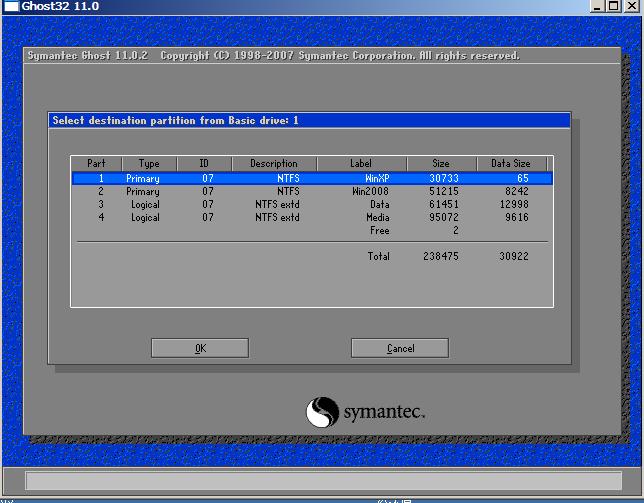
Task: Select partition 1 labeled WinXP
Action: (312, 178)
